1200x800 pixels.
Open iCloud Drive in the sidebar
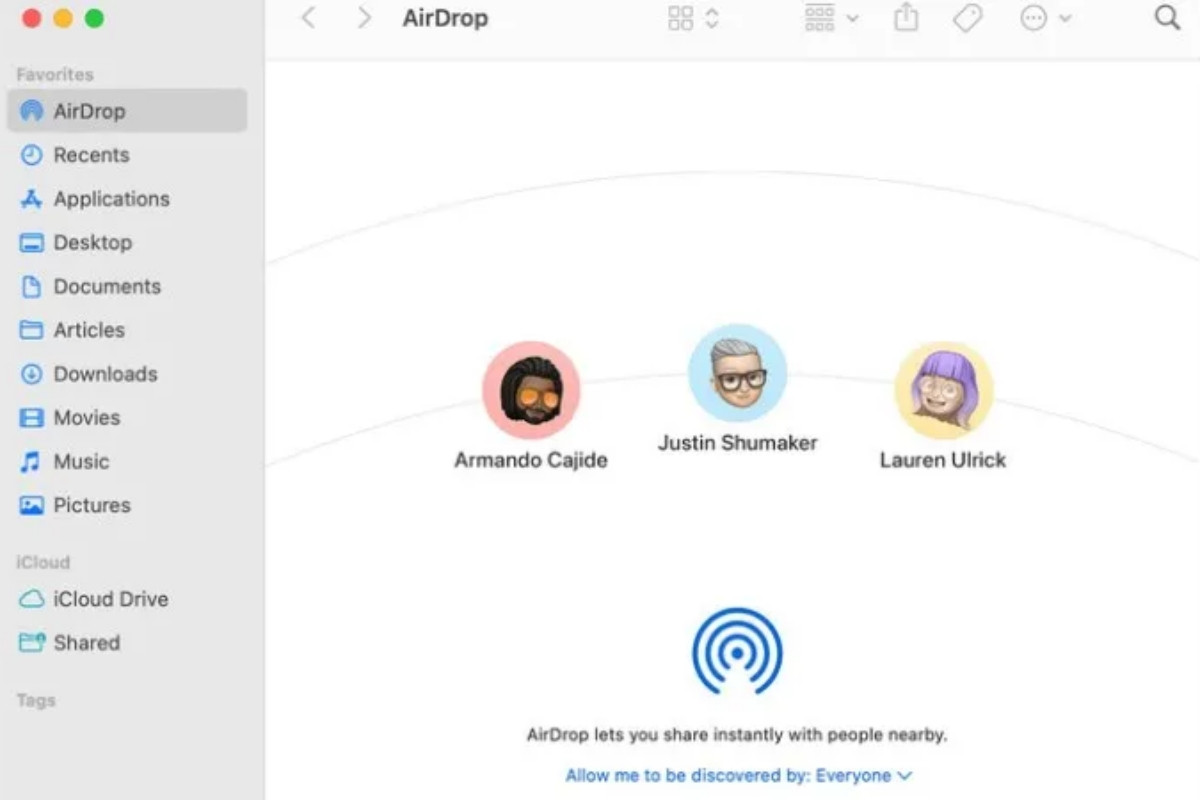coord(111,599)
